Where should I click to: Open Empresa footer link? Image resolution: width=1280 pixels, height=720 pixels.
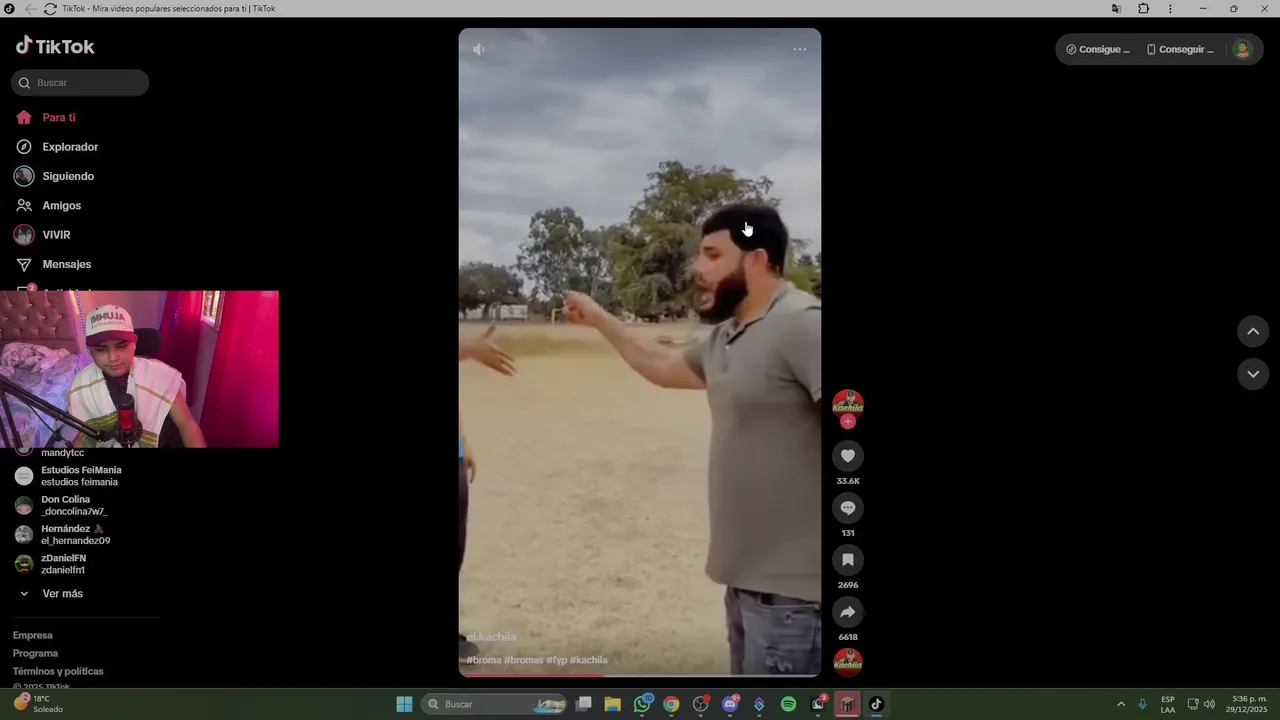pos(33,635)
